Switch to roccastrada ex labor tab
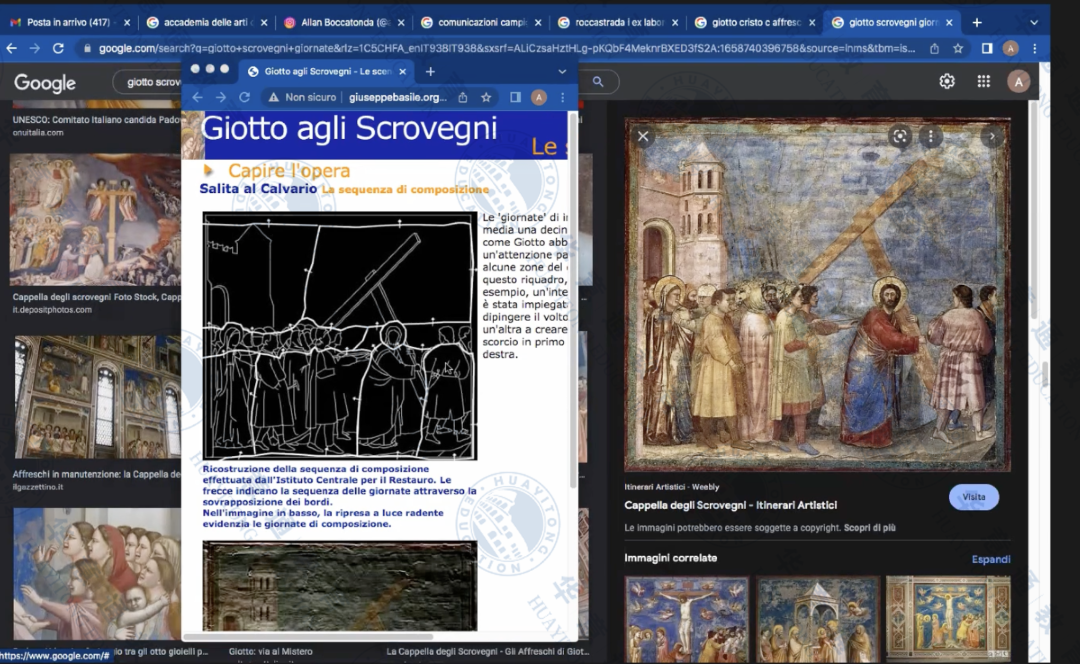 619,22
